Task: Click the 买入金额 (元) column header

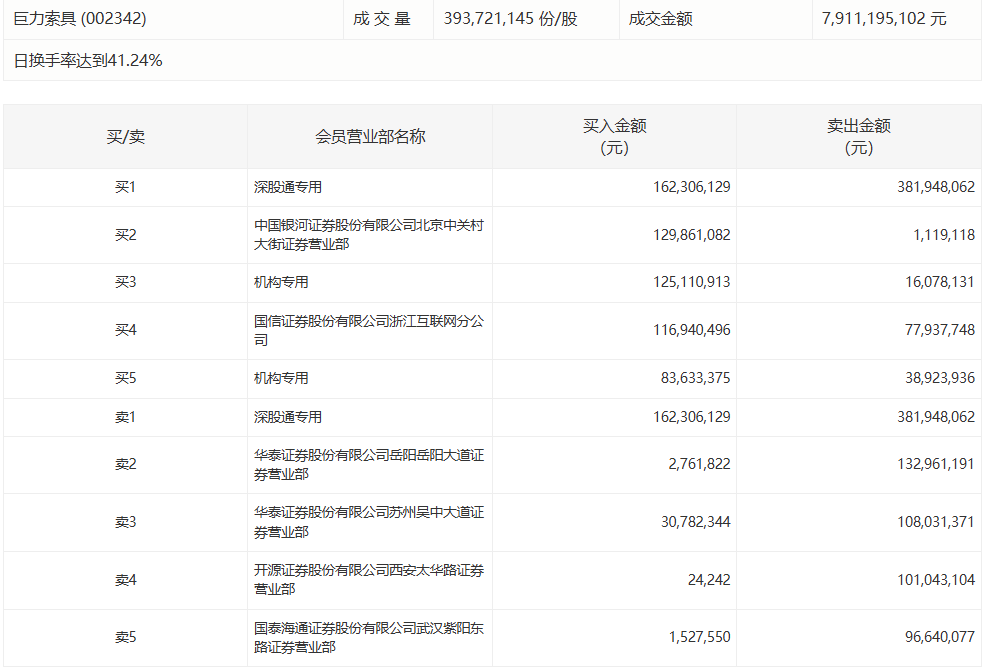Action: 614,137
